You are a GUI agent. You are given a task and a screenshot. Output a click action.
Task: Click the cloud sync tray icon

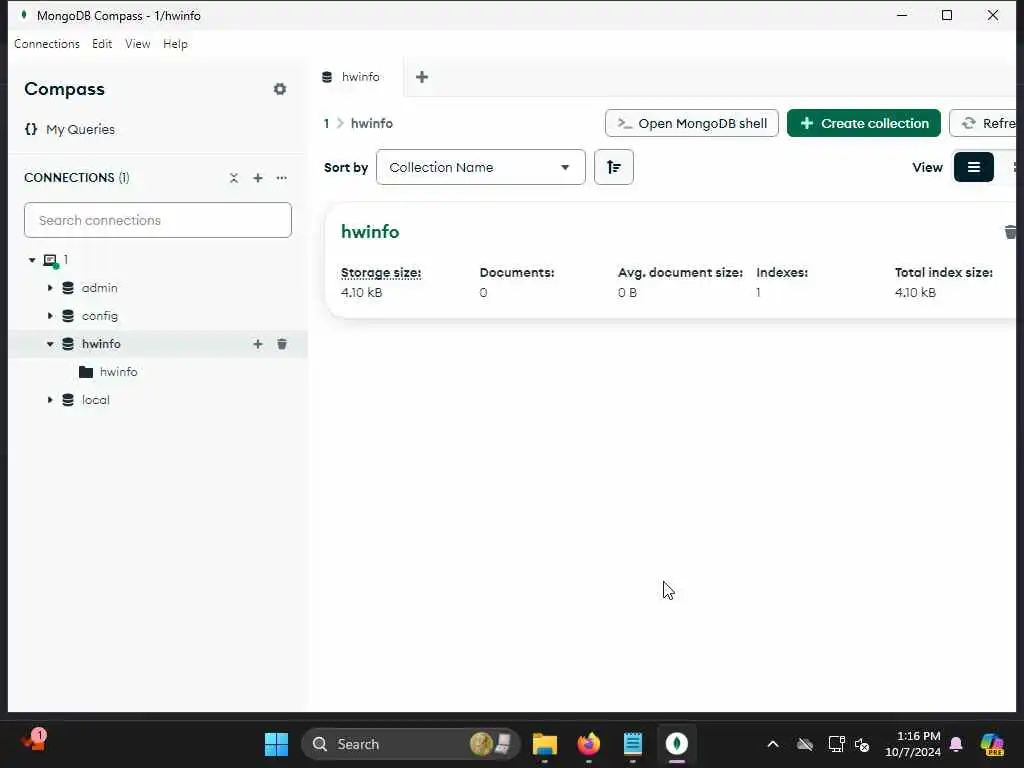coord(805,744)
